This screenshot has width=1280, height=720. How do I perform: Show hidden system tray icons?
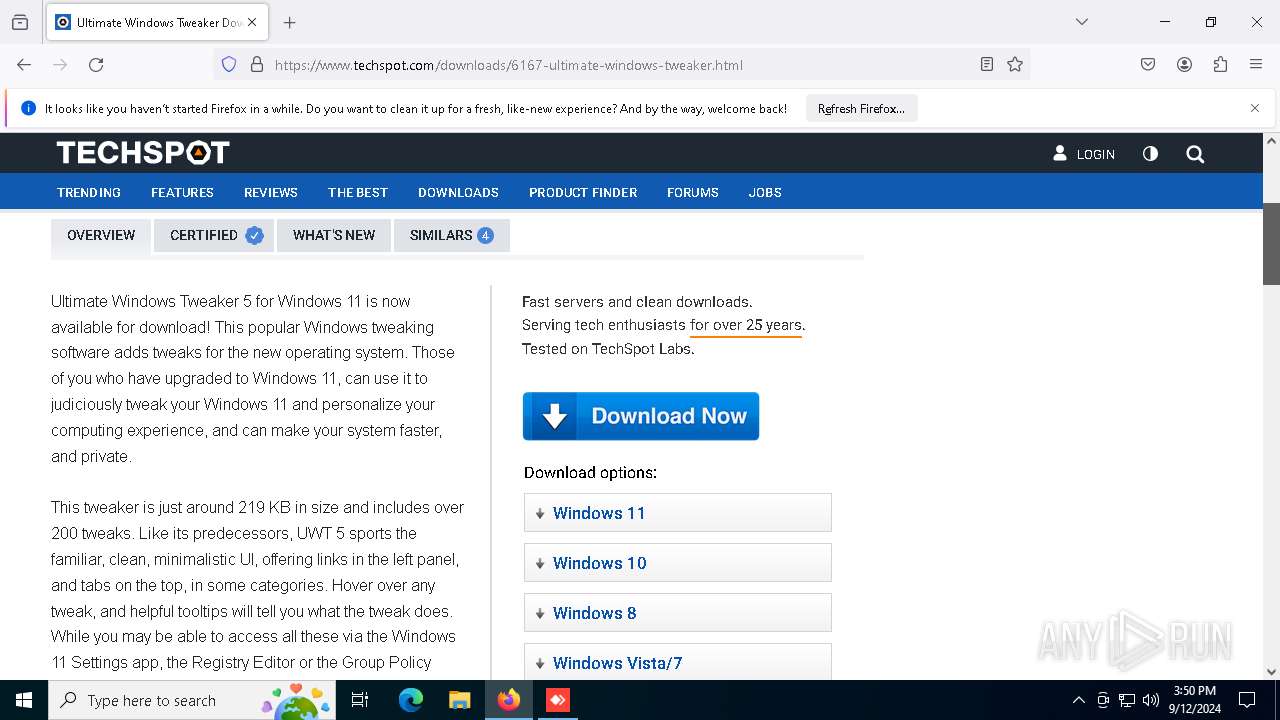(x=1078, y=700)
